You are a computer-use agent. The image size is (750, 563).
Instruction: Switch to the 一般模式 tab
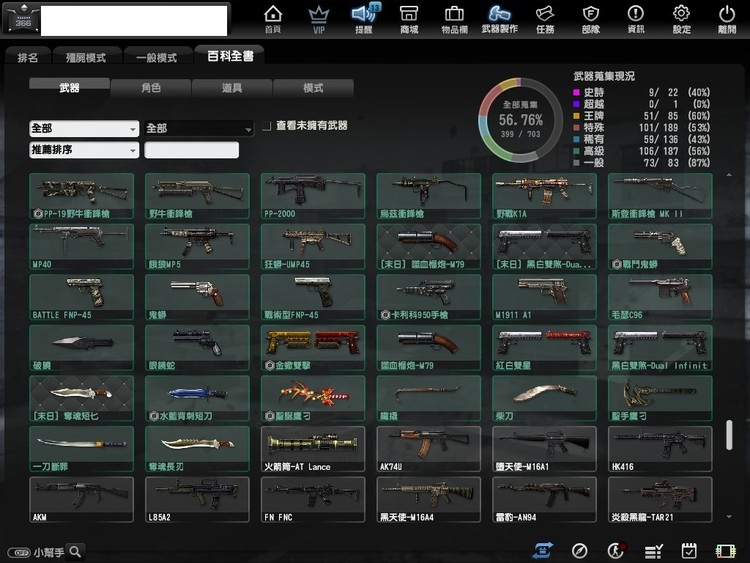pyautogui.click(x=157, y=57)
